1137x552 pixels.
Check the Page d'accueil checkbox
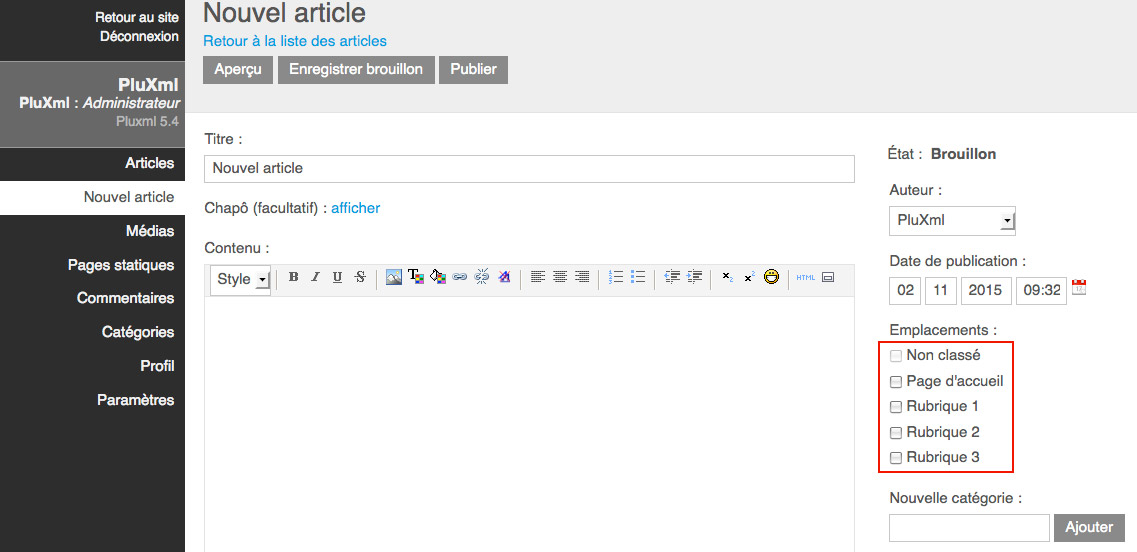pyautogui.click(x=896, y=381)
